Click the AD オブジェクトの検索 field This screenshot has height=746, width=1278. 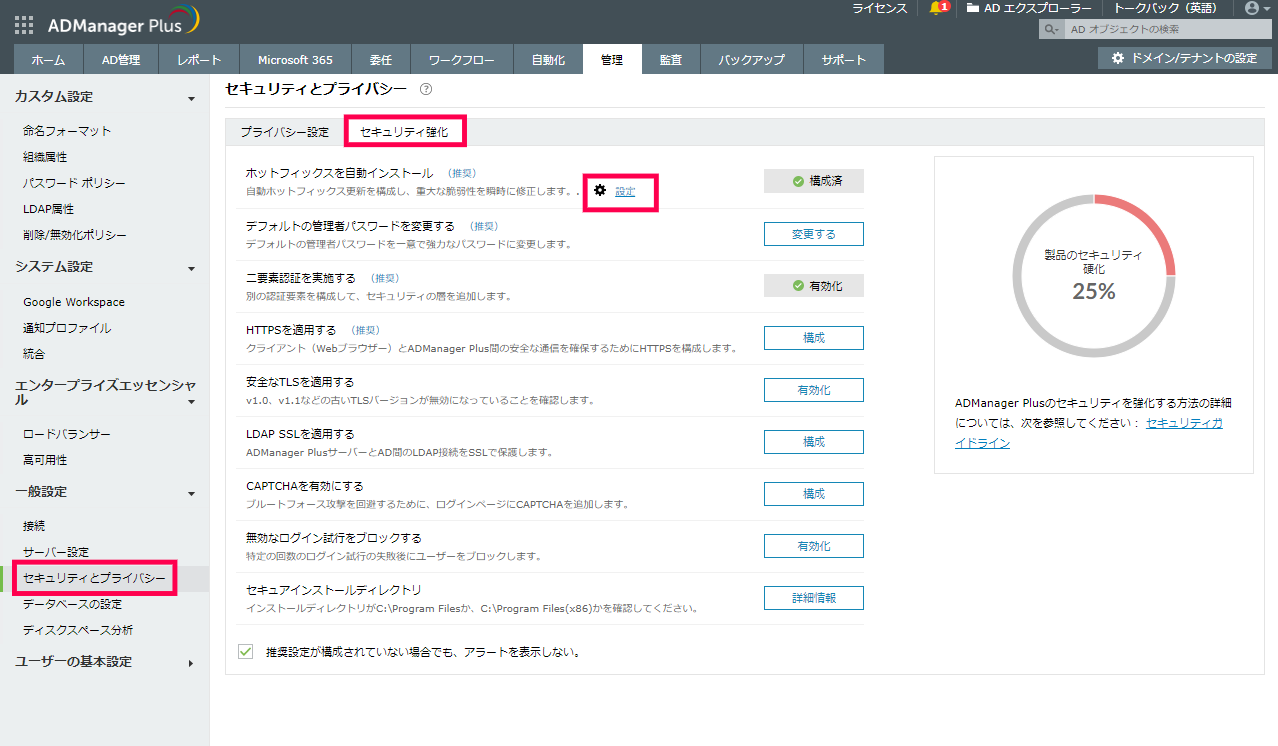tap(1167, 30)
